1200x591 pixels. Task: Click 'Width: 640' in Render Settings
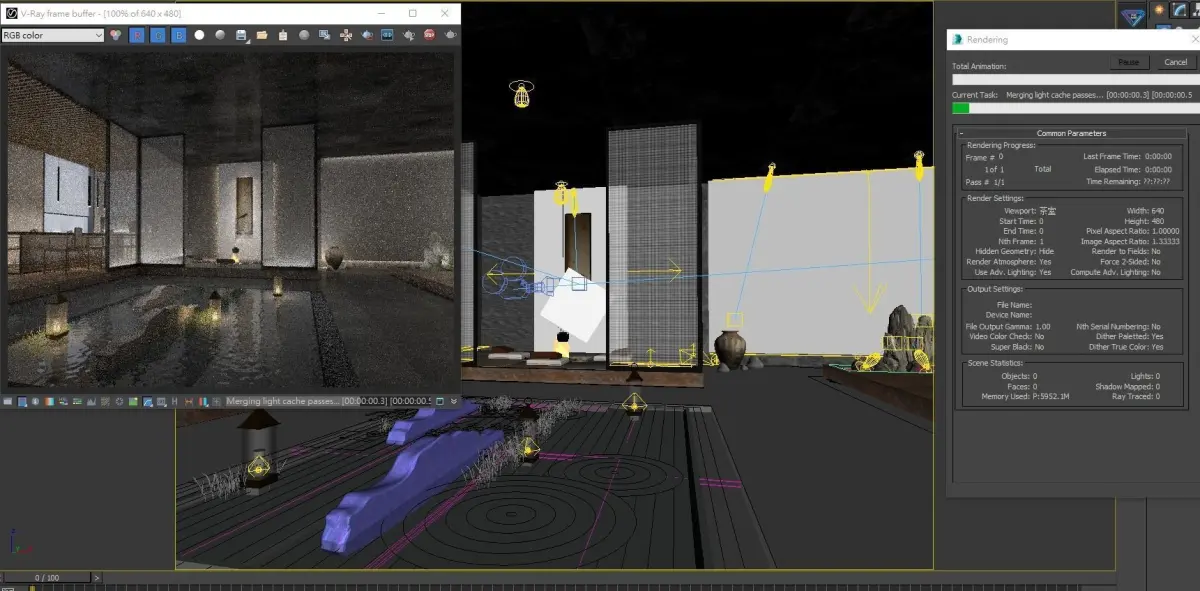1145,211
